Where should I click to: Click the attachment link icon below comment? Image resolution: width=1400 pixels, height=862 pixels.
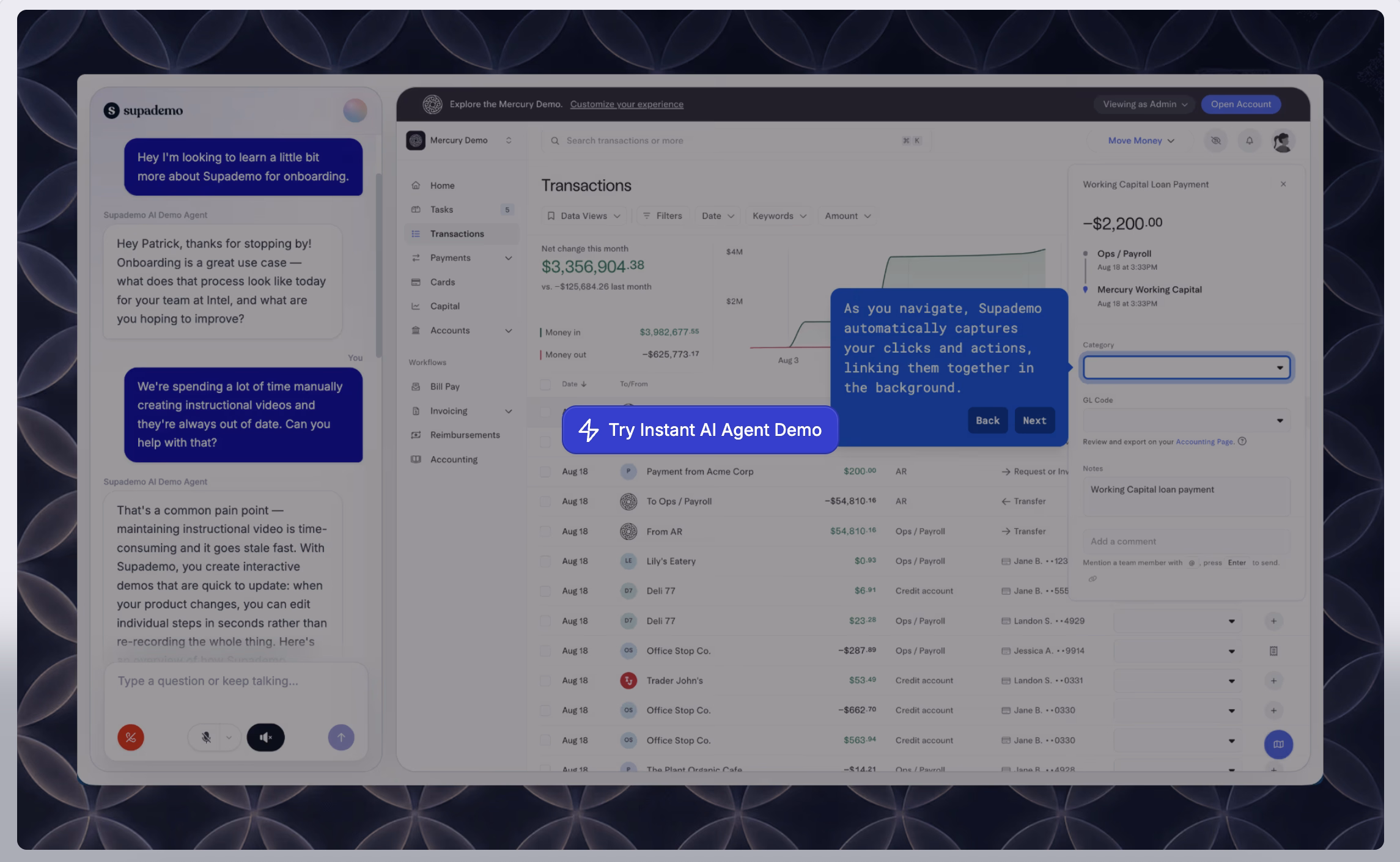[1092, 579]
